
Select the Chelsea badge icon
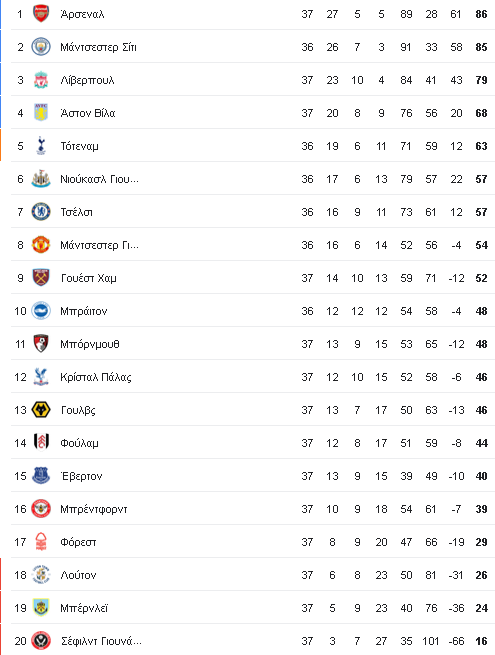[41, 212]
